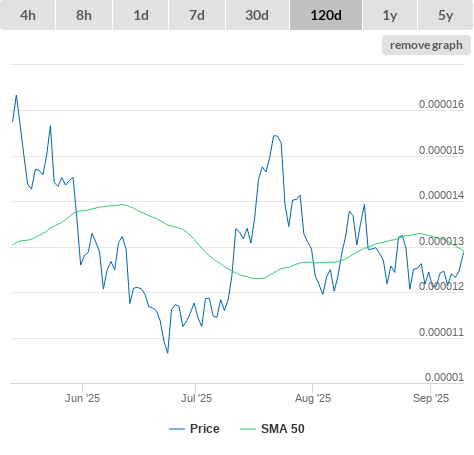Click the blue Price legend line marker
This screenshot has width=474, height=455.
177,429
